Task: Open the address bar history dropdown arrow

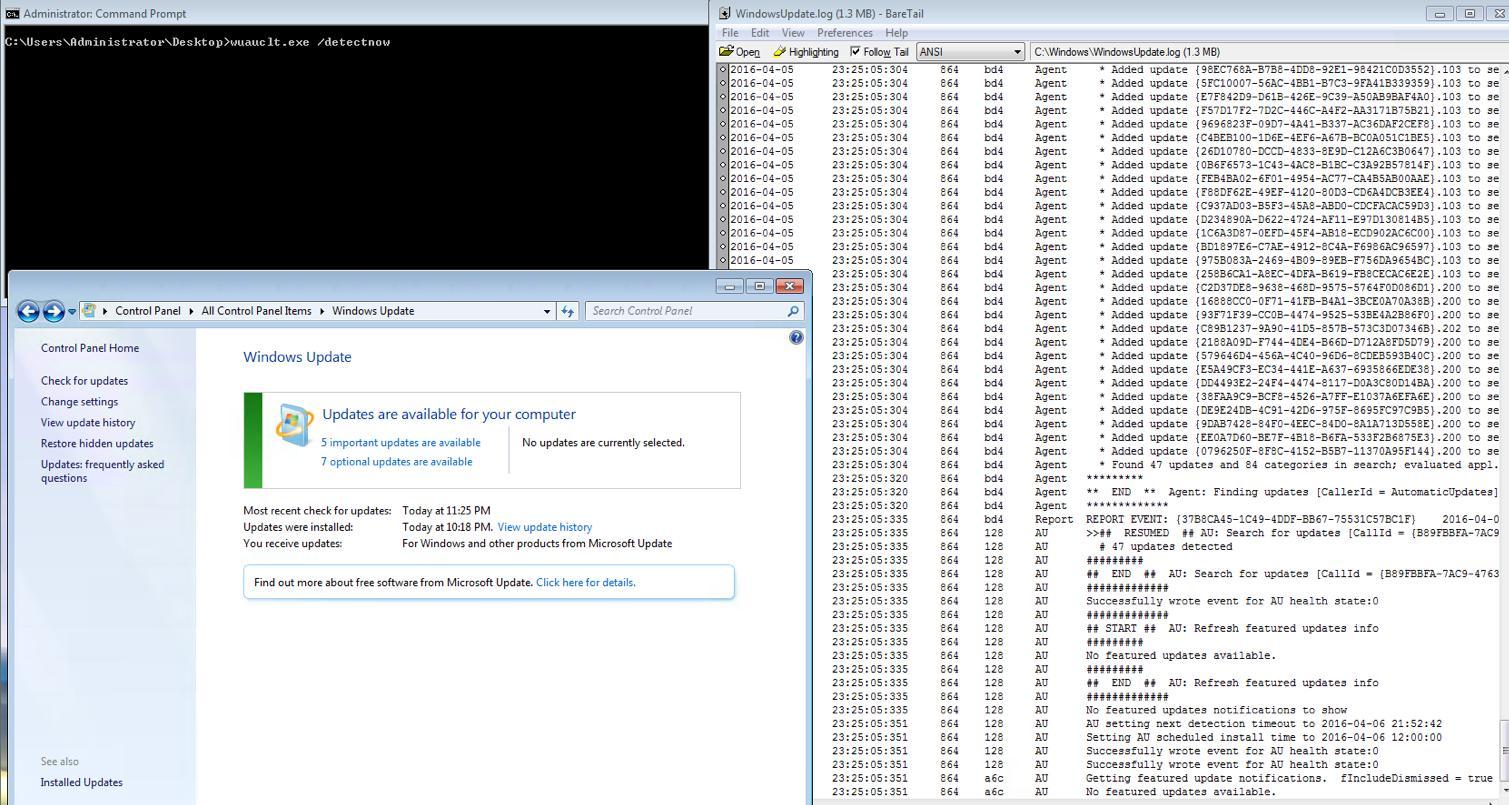Action: point(546,311)
